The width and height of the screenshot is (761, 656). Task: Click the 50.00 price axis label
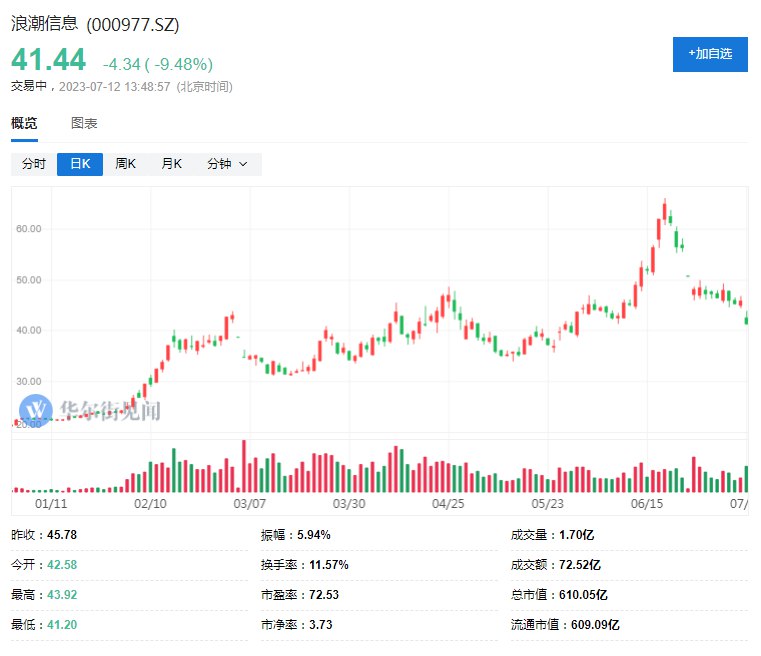pos(29,280)
